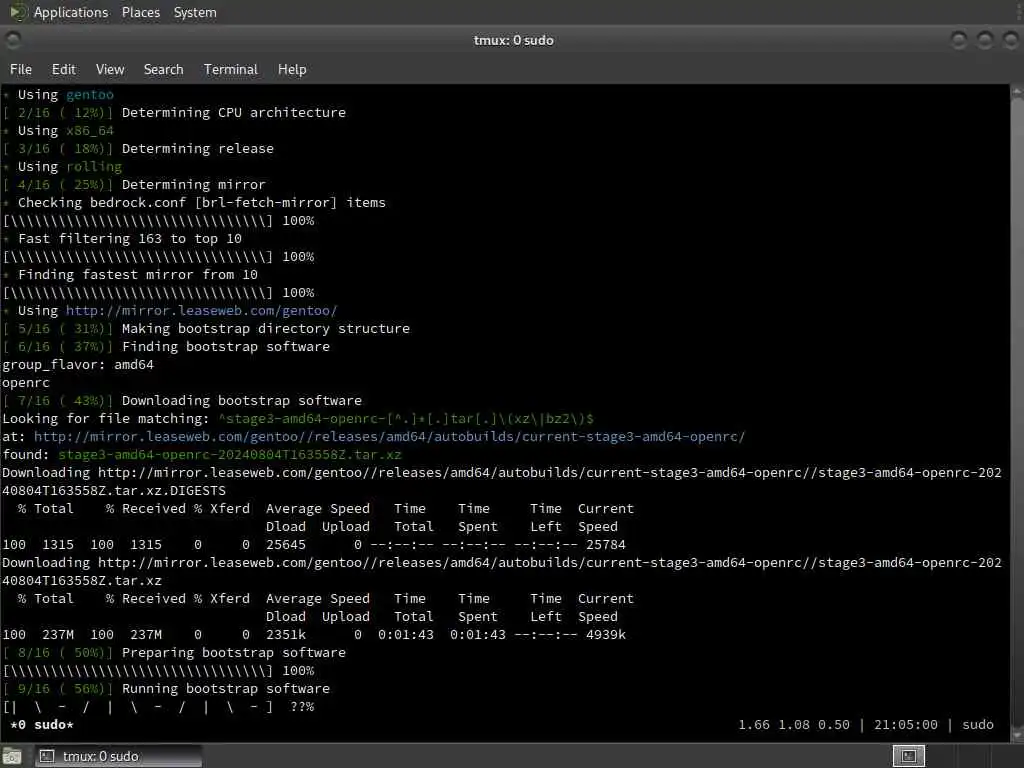This screenshot has height=768, width=1024.
Task: Open the terminal Search menu
Action: [x=163, y=69]
